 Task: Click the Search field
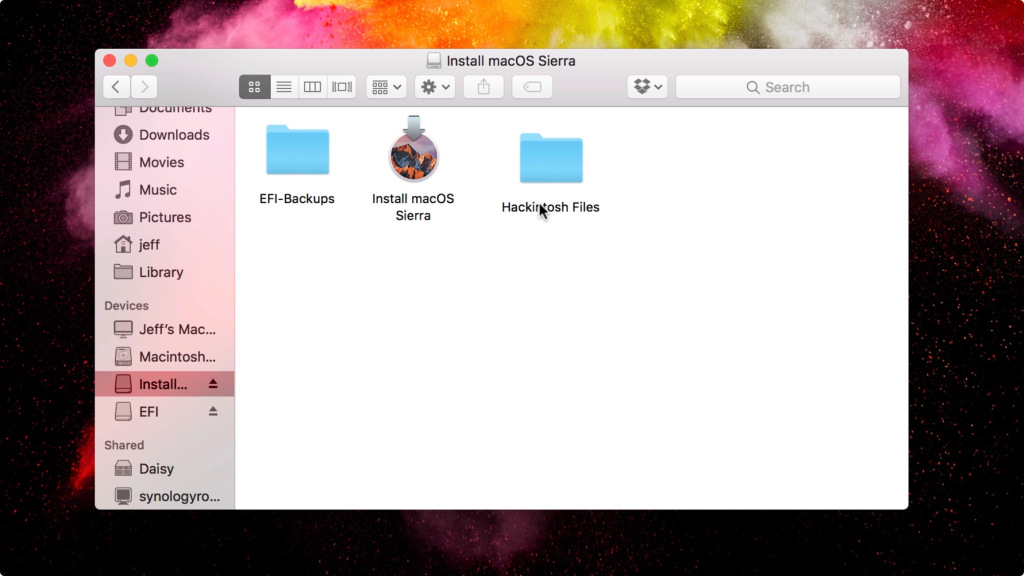point(788,87)
